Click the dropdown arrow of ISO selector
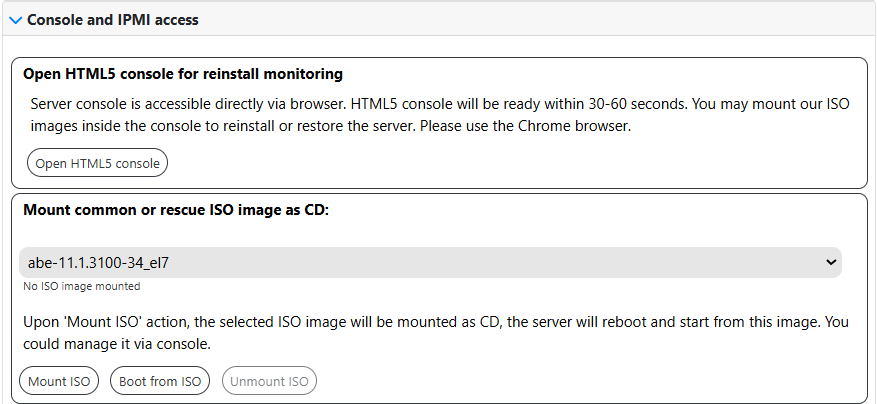The height and width of the screenshot is (404, 877). [830, 262]
